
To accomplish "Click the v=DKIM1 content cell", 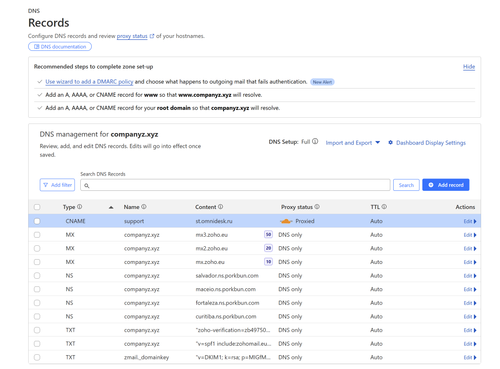I will pyautogui.click(x=233, y=357).
